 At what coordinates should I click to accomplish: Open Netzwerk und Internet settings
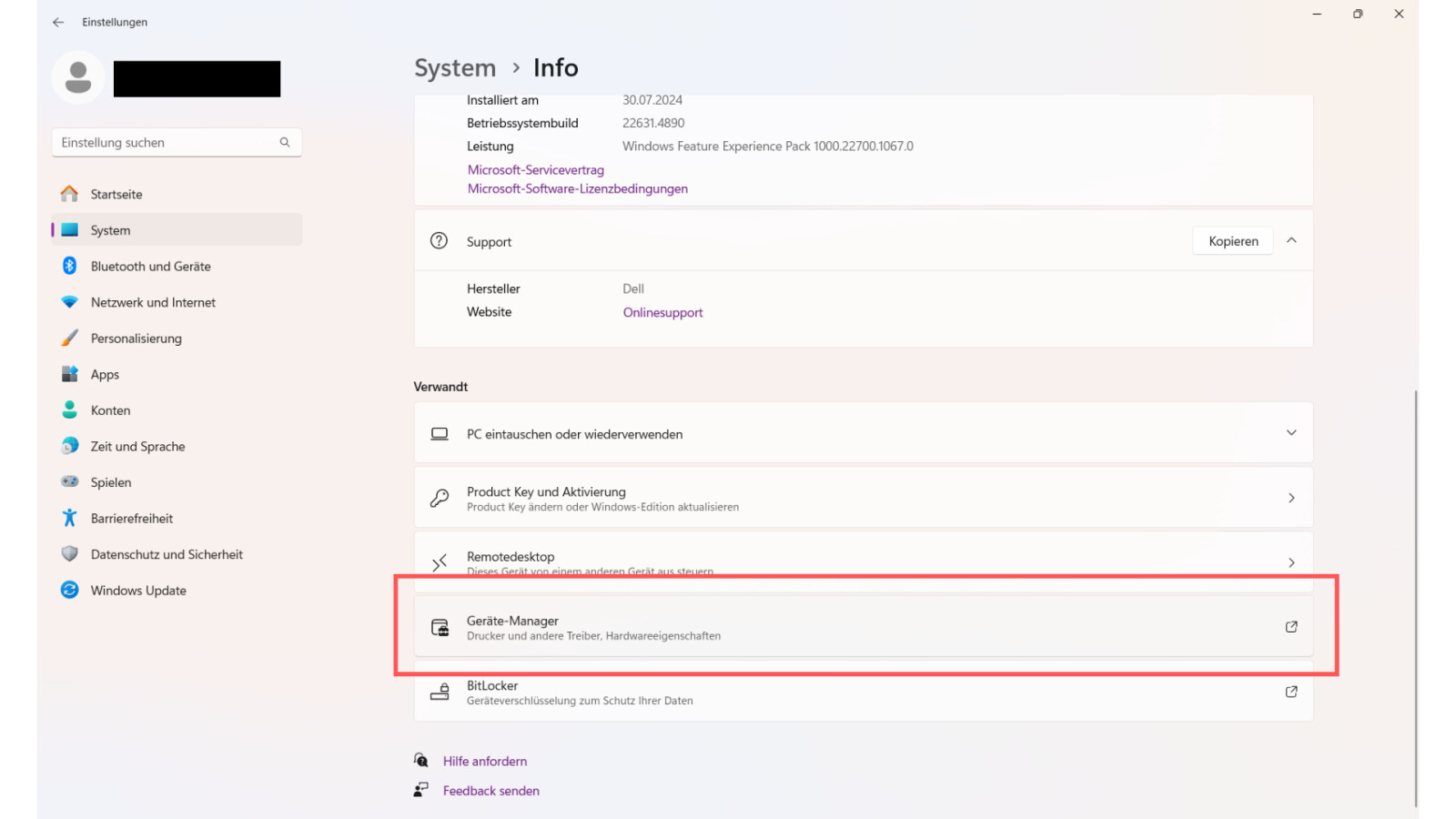pos(153,302)
